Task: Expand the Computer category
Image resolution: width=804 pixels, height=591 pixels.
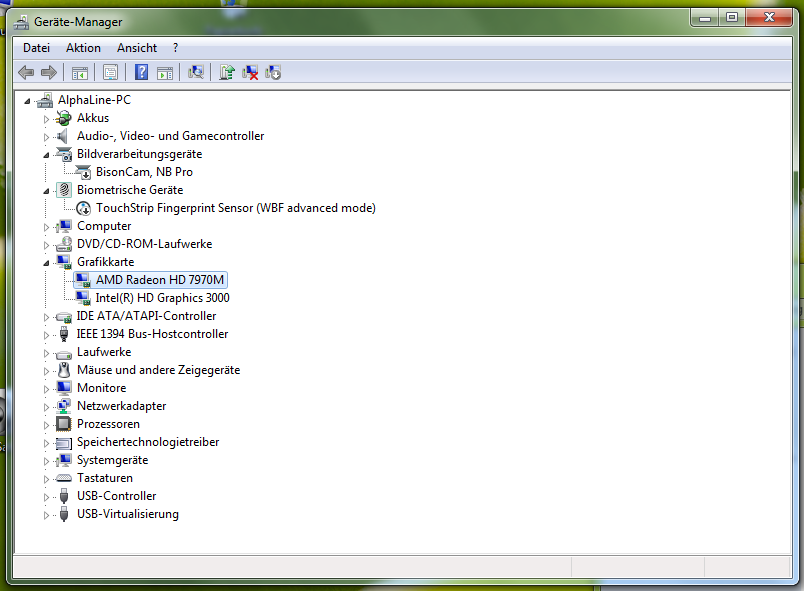Action: coord(46,227)
